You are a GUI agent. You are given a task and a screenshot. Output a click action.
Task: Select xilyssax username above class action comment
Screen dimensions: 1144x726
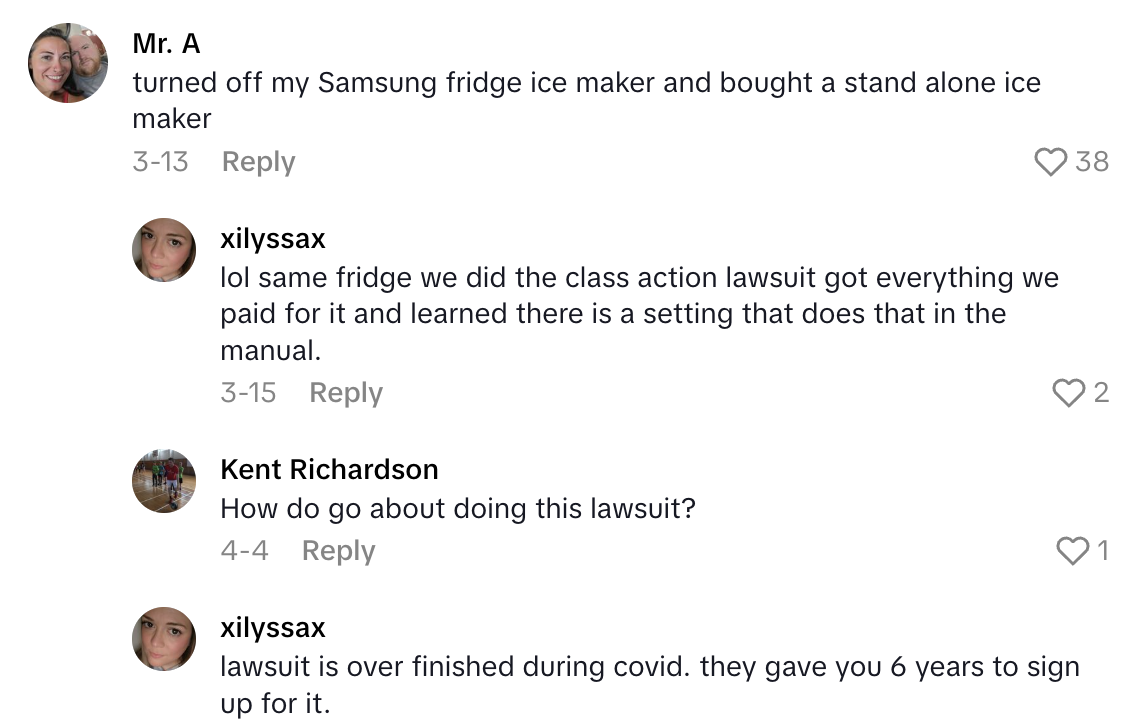coord(273,239)
